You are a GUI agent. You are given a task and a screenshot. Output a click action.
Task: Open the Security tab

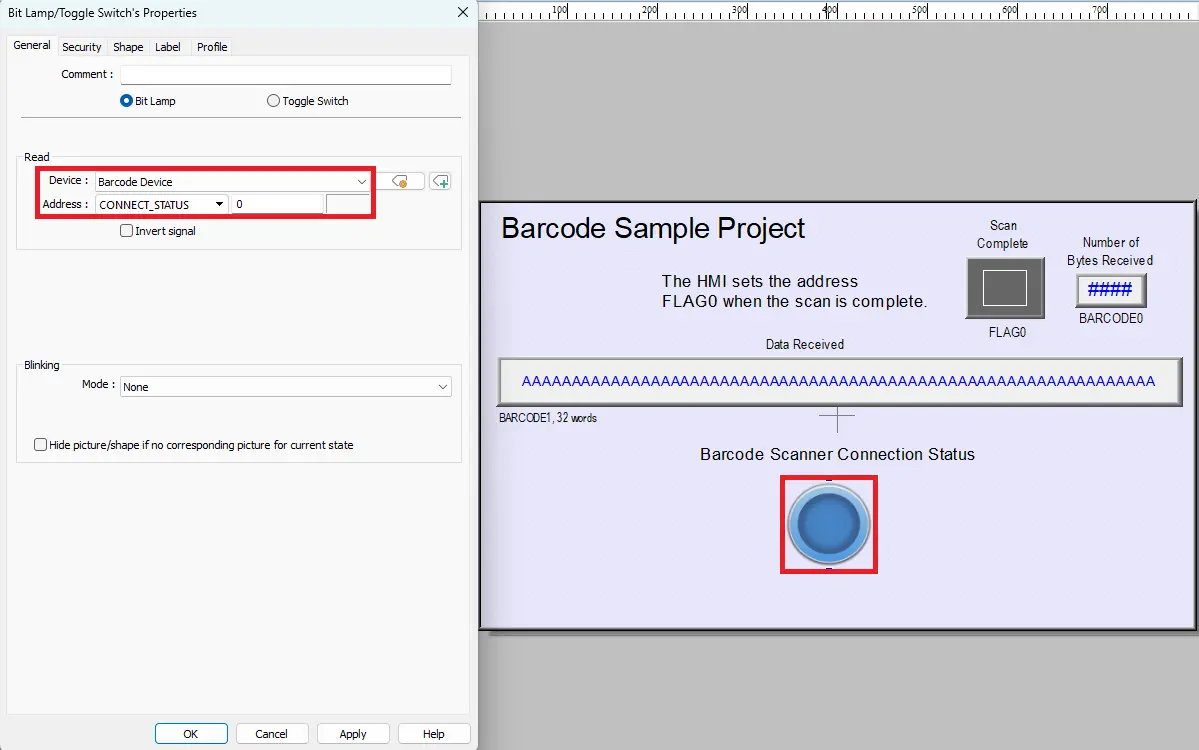(x=81, y=46)
